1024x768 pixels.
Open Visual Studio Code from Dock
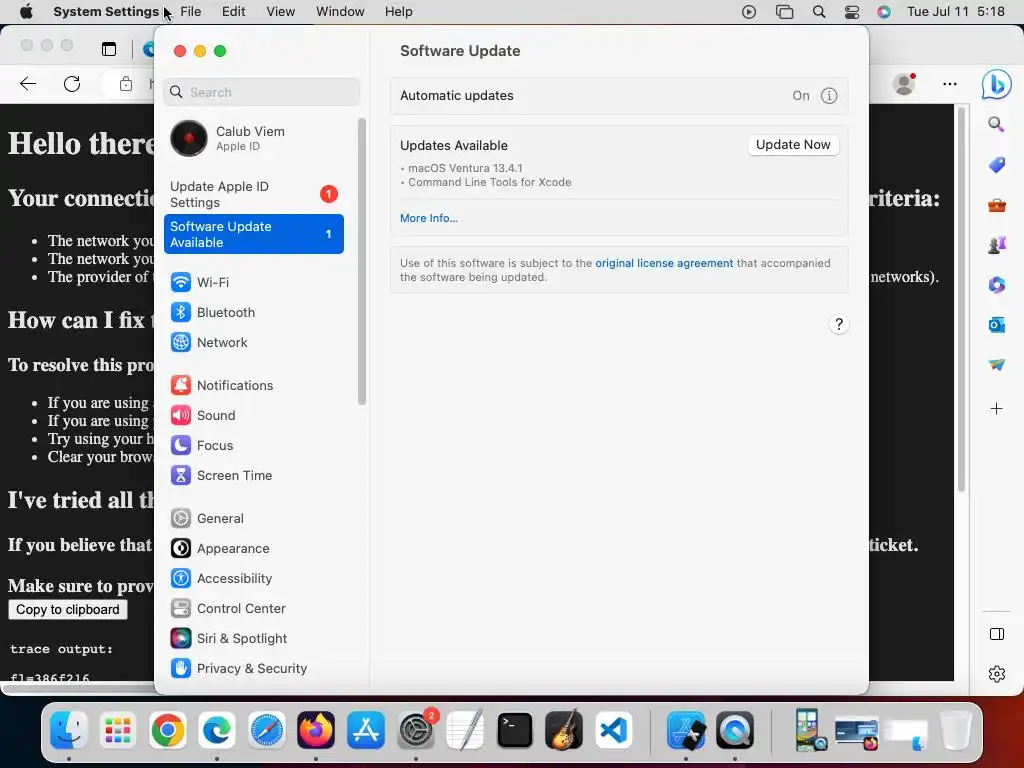[613, 729]
